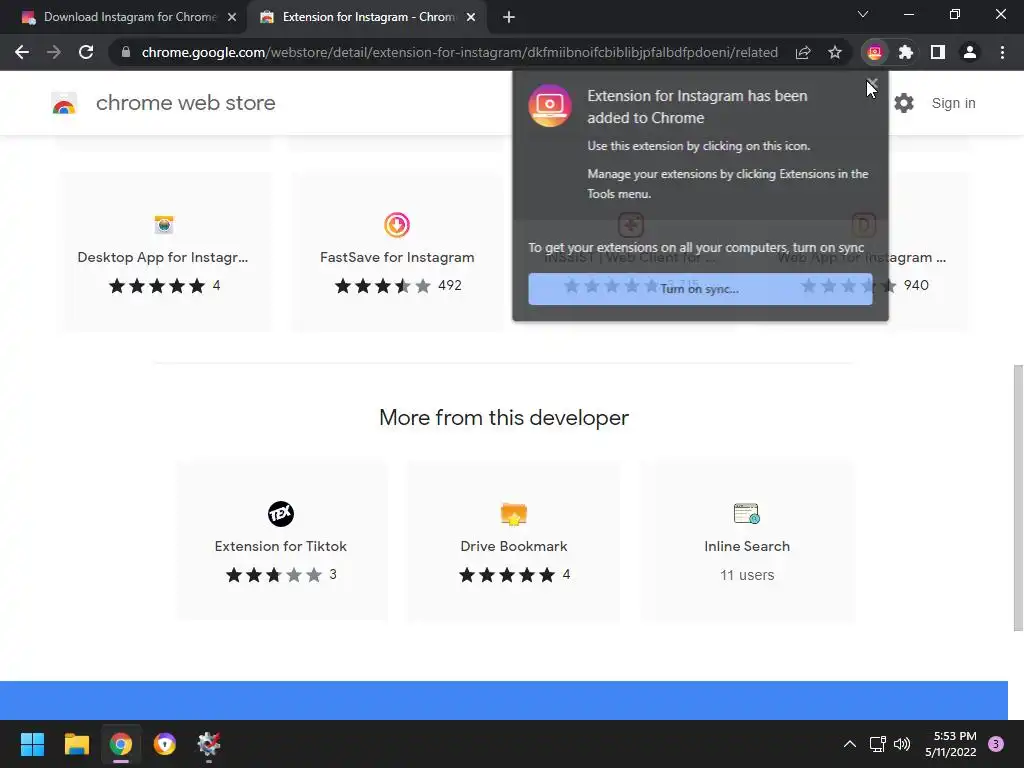Open File Explorer from the taskbar
Screen dimensions: 1024x768
(x=76, y=744)
